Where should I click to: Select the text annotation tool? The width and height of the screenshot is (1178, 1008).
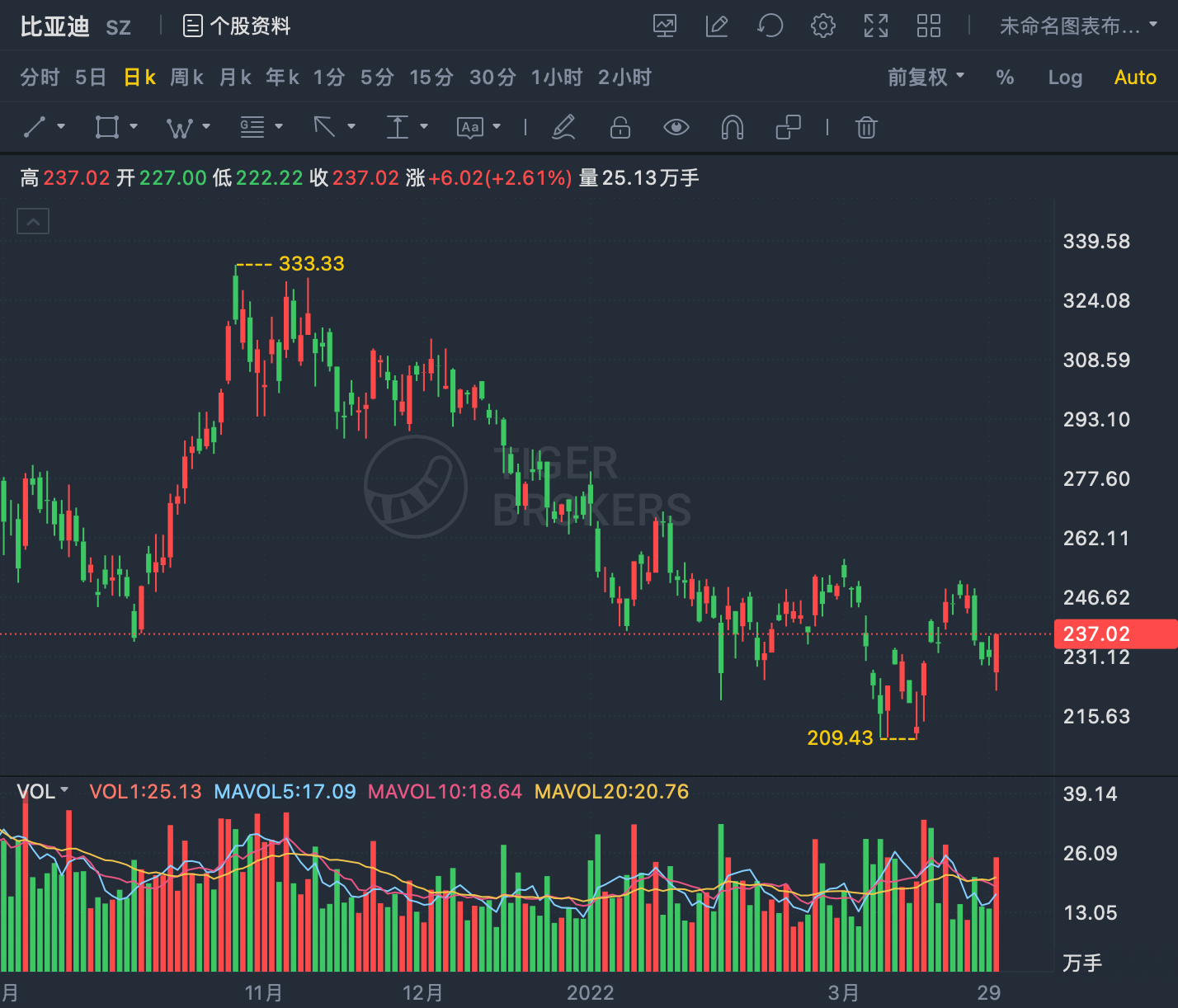(x=470, y=127)
